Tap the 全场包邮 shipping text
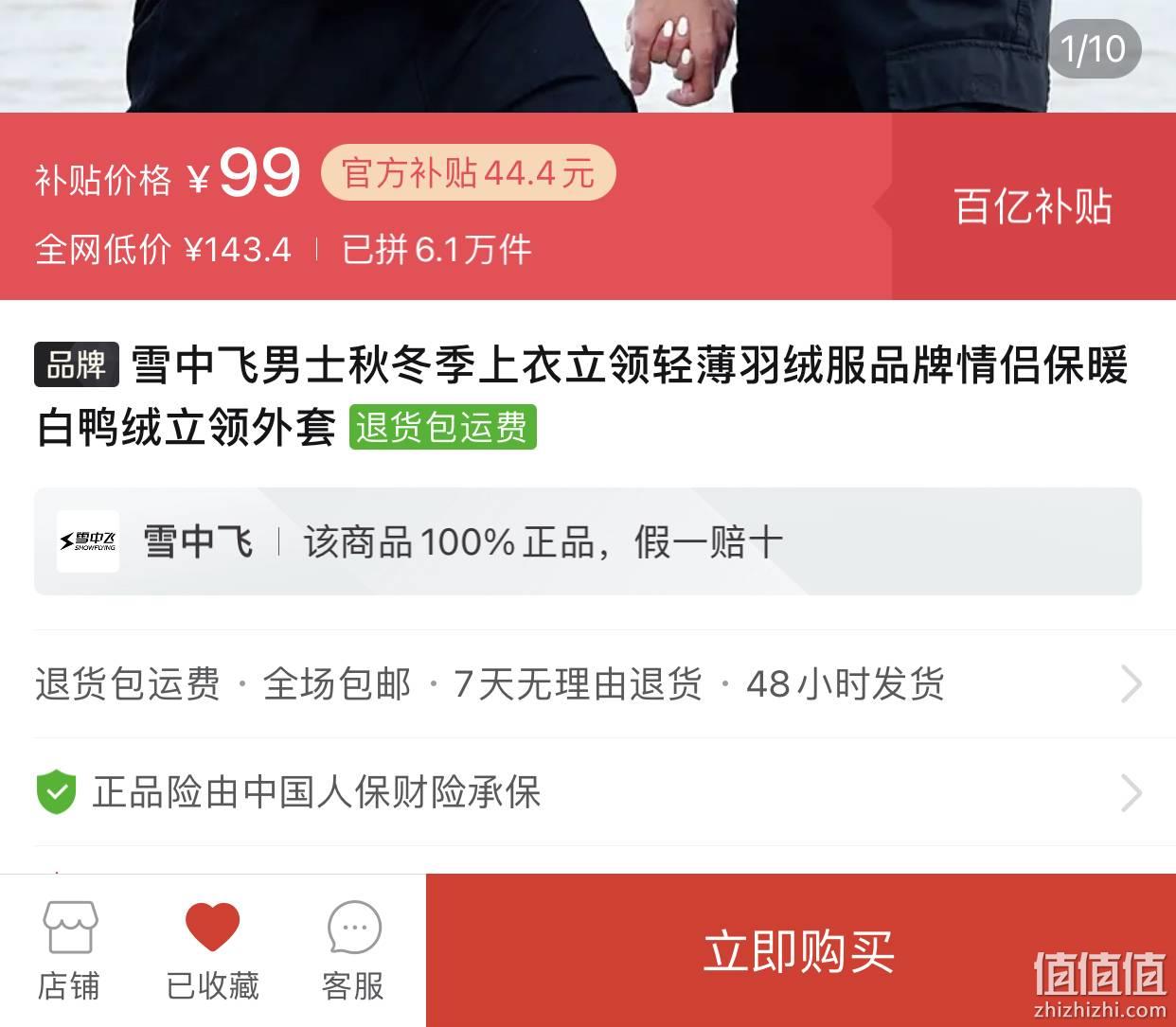Image resolution: width=1176 pixels, height=1027 pixels. tap(337, 683)
